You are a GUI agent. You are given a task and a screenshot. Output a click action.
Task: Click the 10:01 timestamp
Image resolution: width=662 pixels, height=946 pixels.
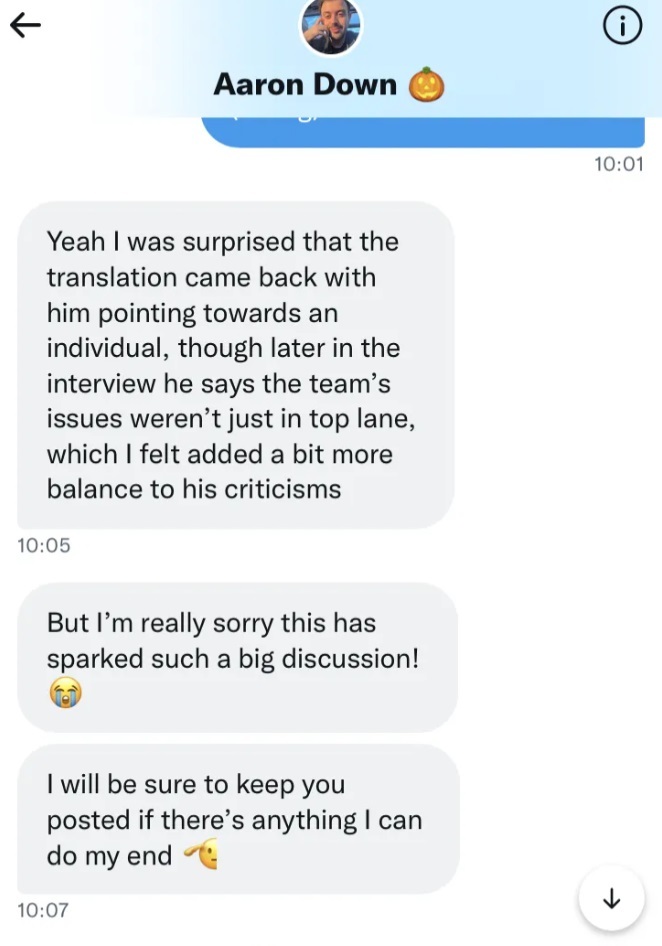coord(618,165)
